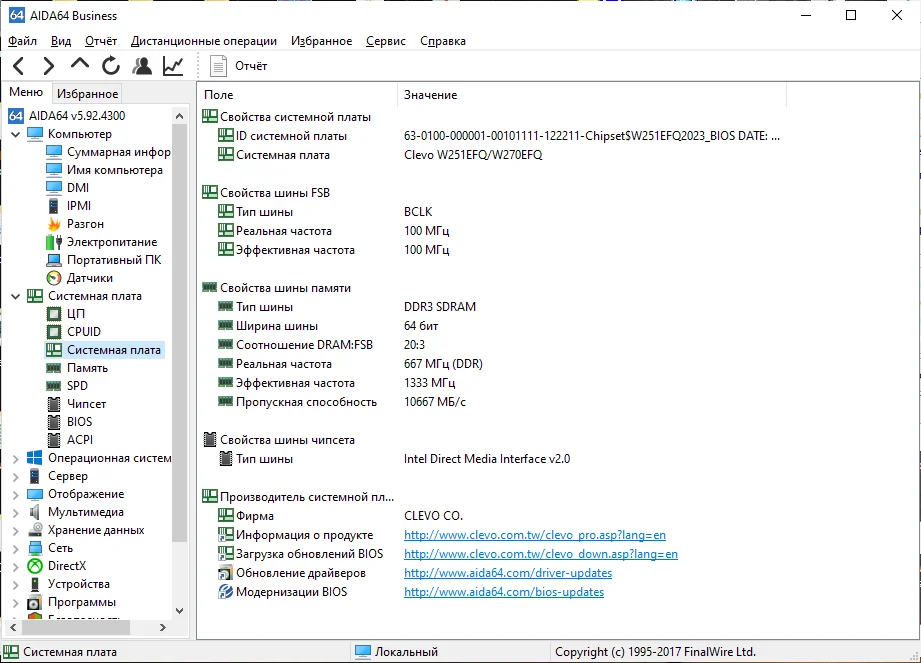921x663 pixels.
Task: Select Суммарная информация tree item
Action: (x=109, y=152)
